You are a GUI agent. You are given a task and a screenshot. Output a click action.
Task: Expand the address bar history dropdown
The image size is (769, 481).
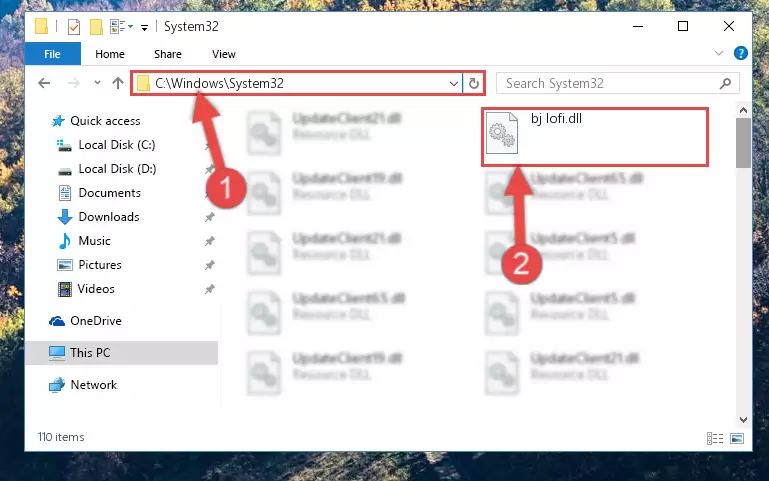point(454,83)
